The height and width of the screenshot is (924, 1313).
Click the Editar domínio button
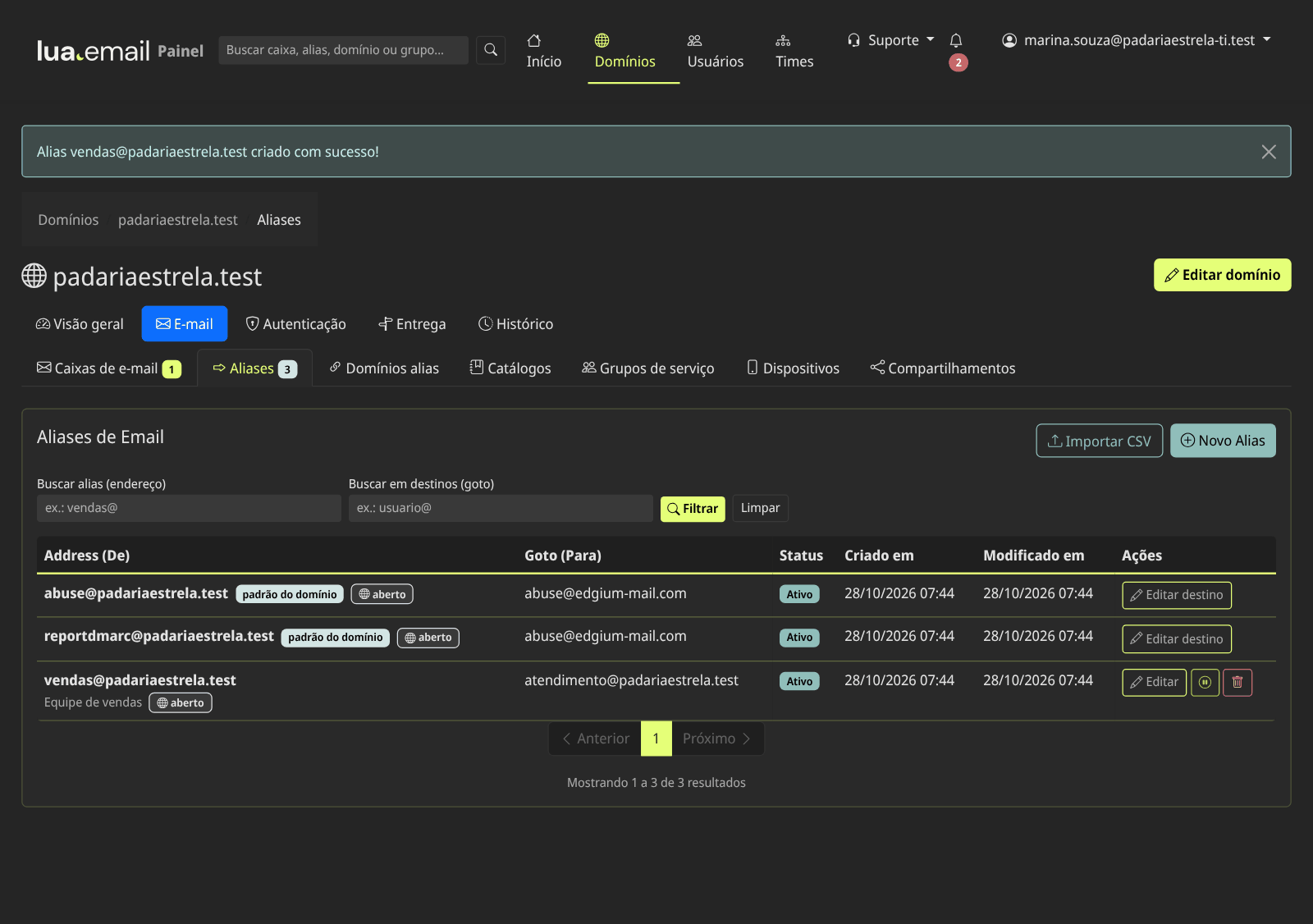1223,275
